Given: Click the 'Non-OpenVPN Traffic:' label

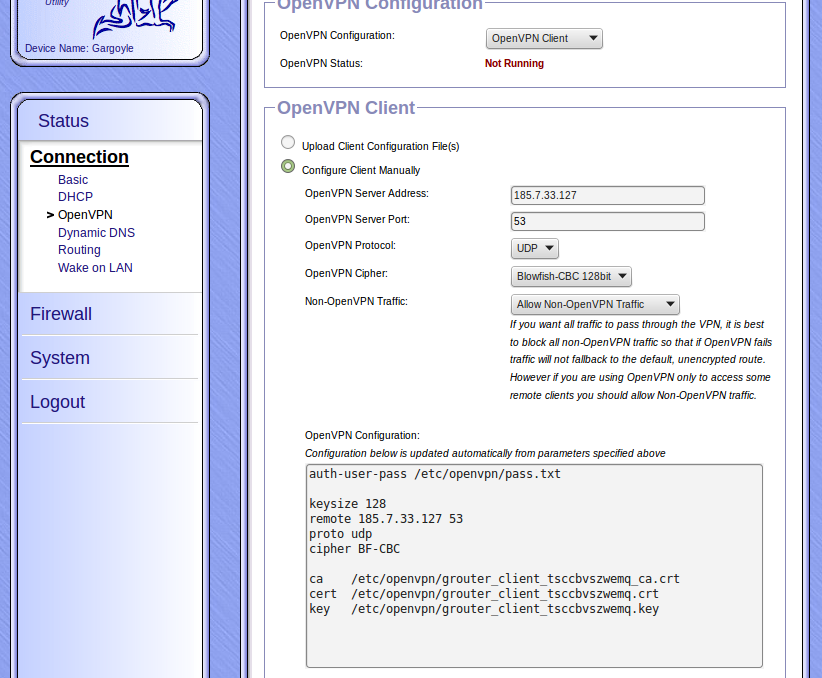Looking at the screenshot, I should tap(356, 301).
